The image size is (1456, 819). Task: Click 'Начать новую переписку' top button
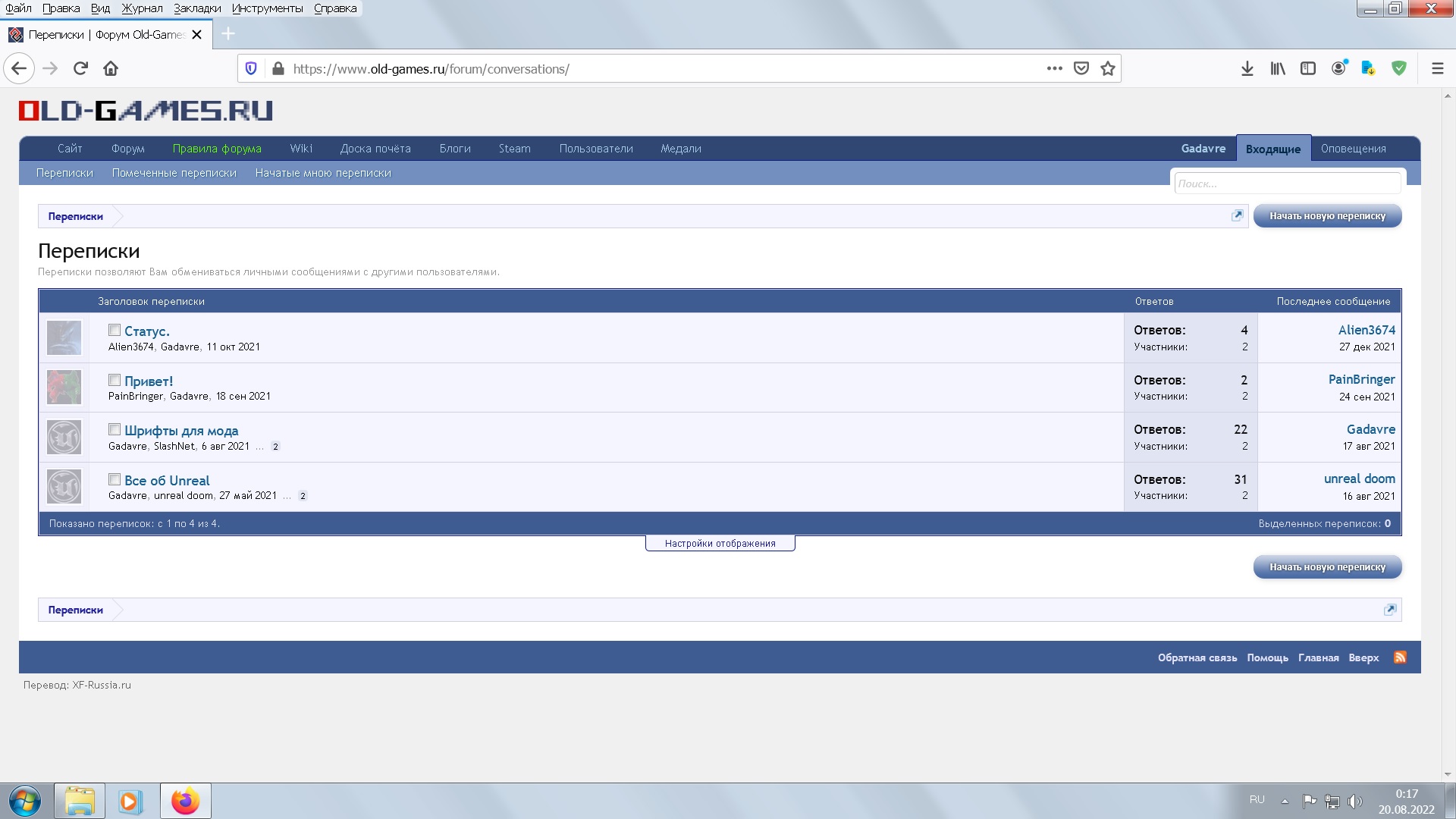pos(1327,216)
